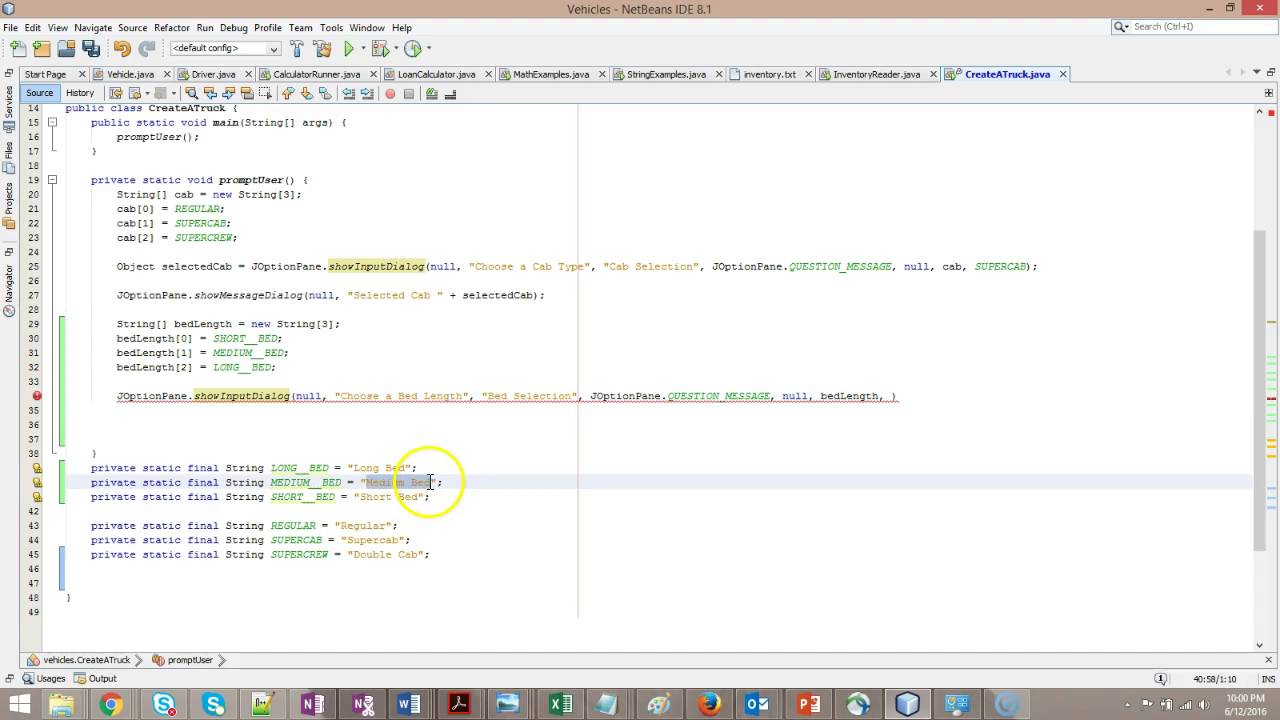Click Find Selection magnifier in editor toolbar
1280x720 pixels.
(x=190, y=93)
